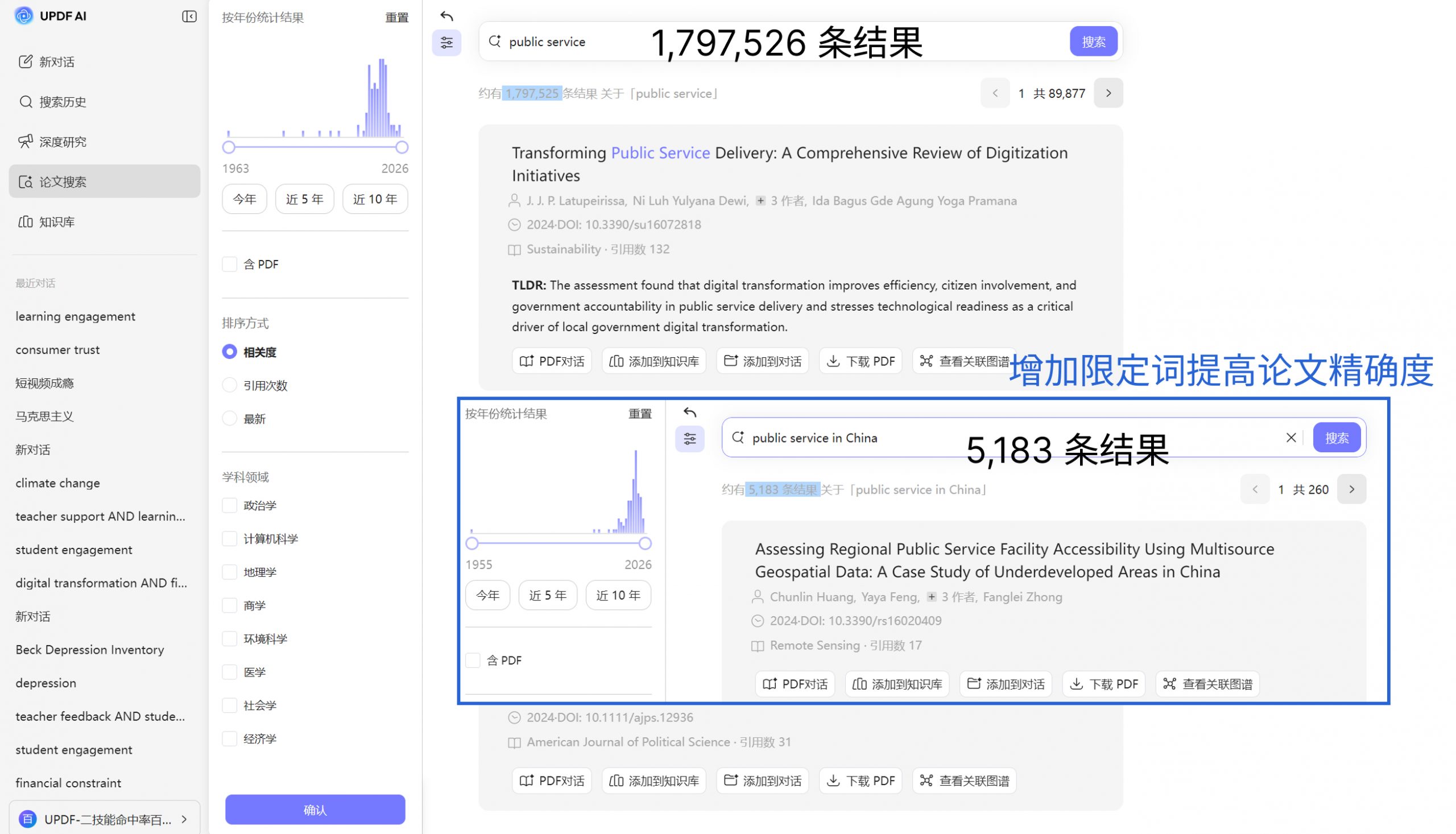Download PDF of American Journal of Political Science paper
This screenshot has height=834, width=1456.
coord(861,780)
